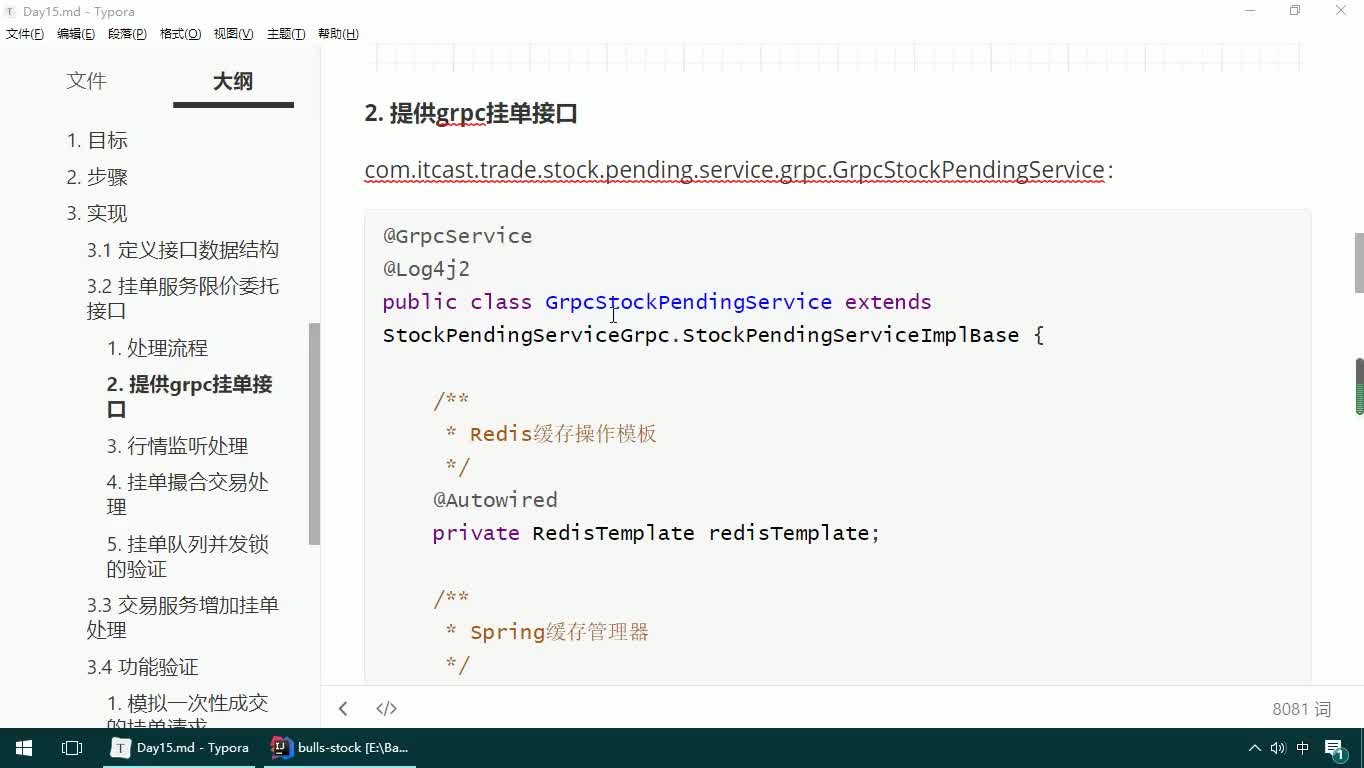This screenshot has width=1364, height=768.
Task: Click the @Log4j2 annotation line
Action: (x=426, y=269)
